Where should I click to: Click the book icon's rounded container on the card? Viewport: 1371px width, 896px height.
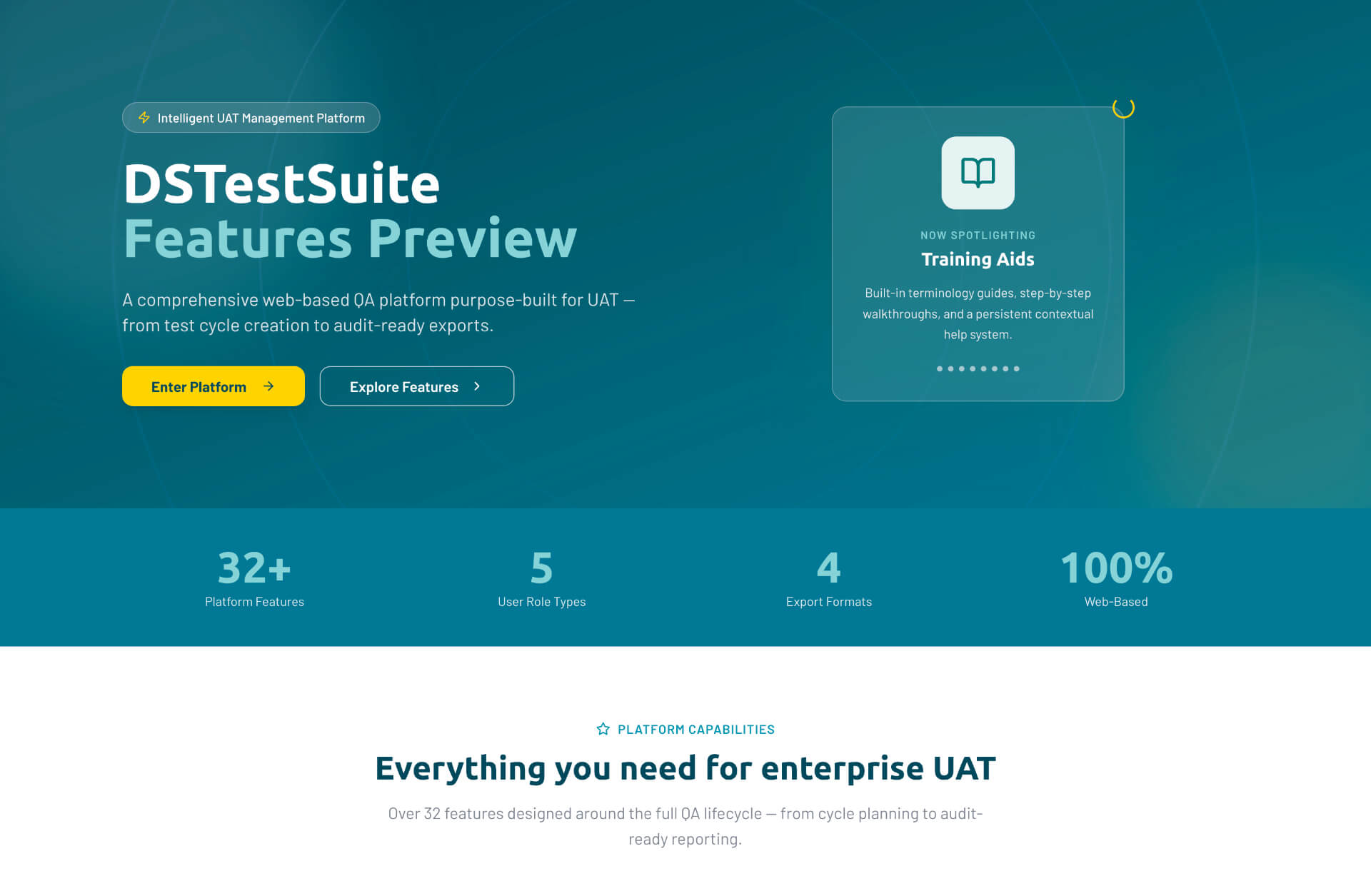(978, 173)
